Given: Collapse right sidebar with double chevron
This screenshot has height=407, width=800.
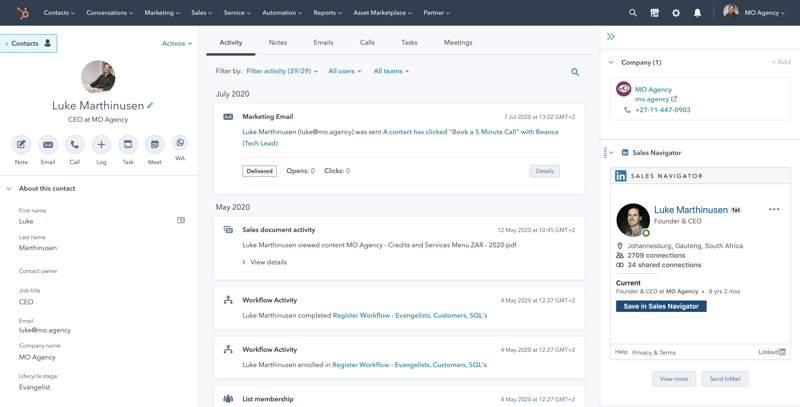Looking at the screenshot, I should tap(611, 37).
